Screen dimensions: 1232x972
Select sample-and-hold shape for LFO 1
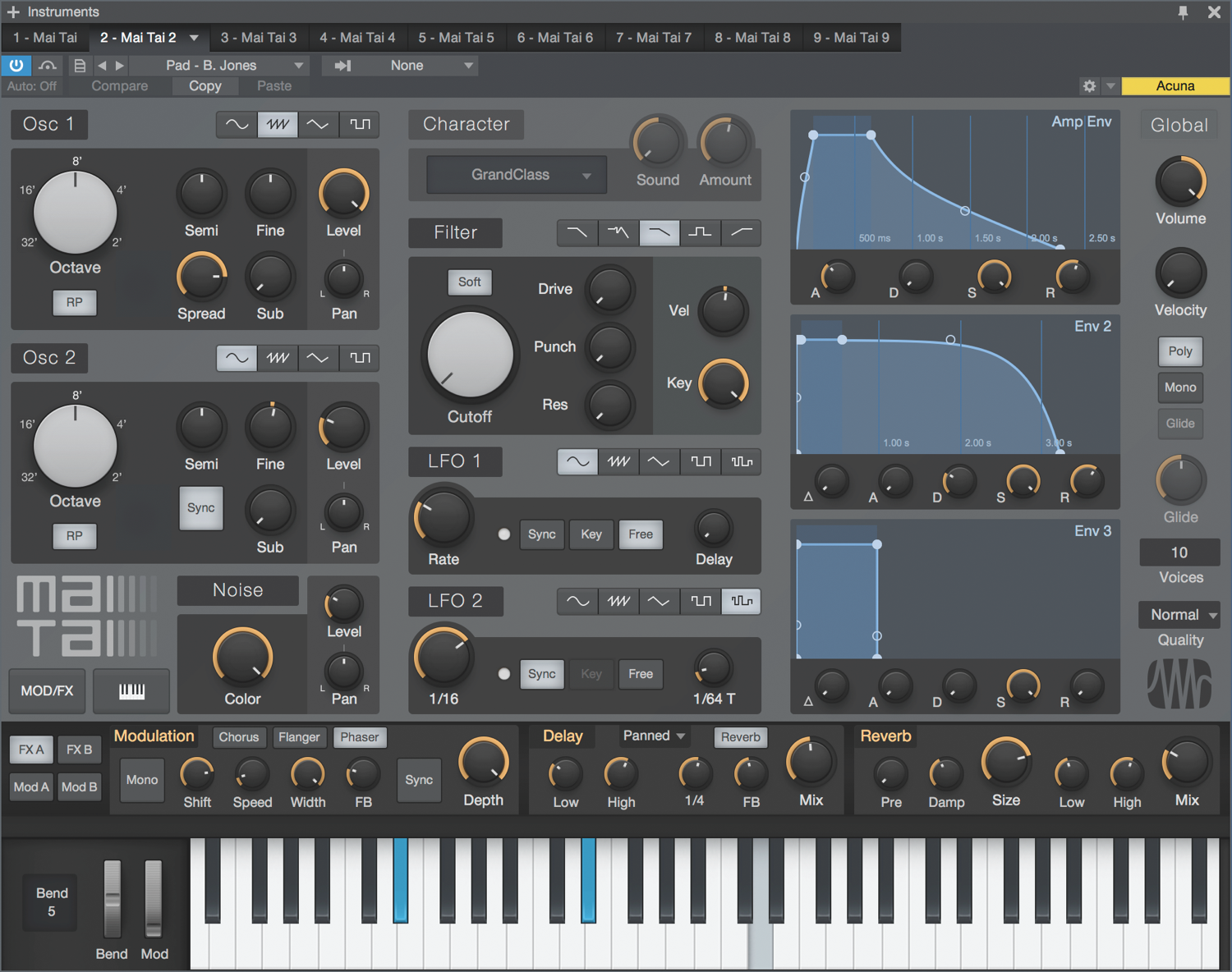coord(741,461)
